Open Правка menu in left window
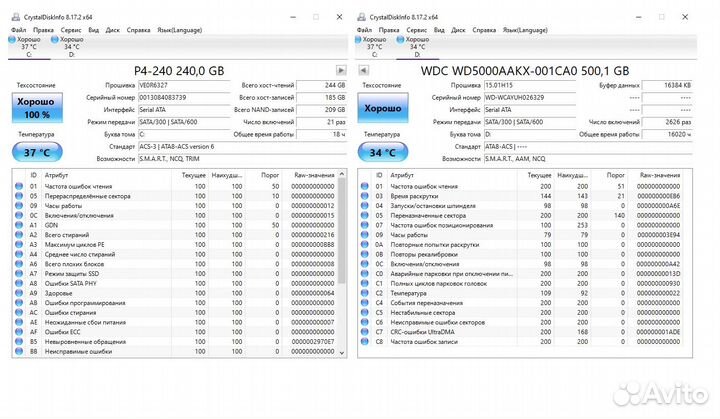720x419 pixels. 43,30
